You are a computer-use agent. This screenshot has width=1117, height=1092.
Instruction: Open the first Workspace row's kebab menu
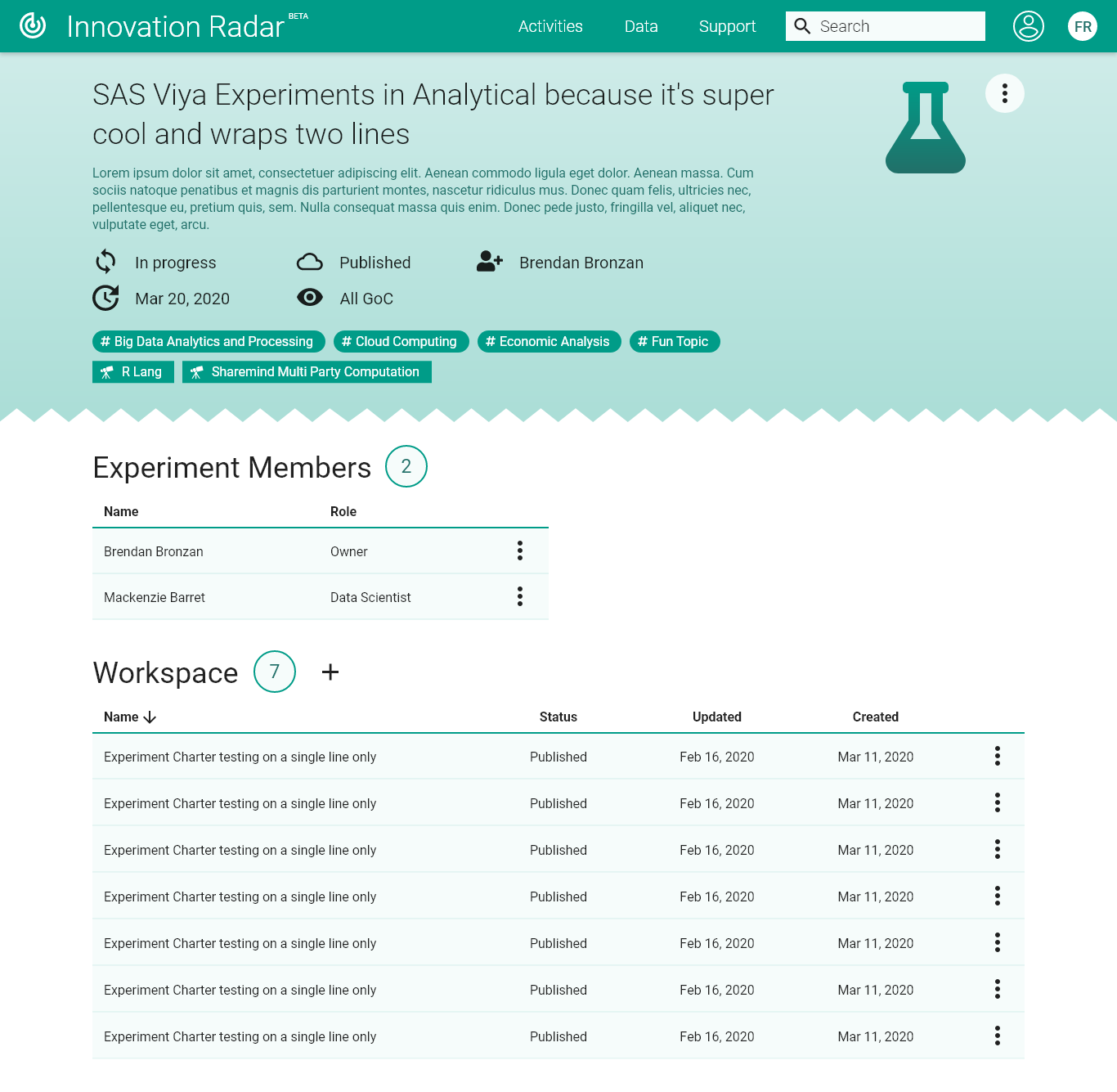click(x=998, y=756)
